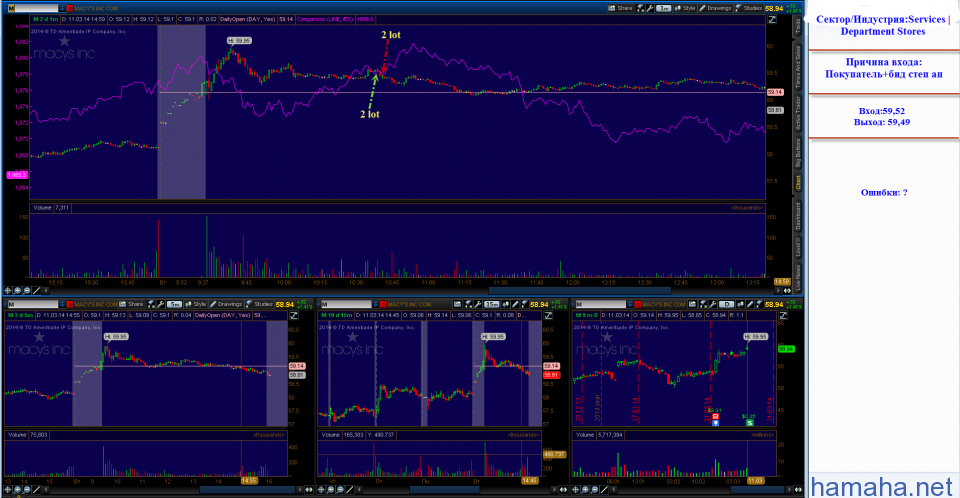Click the 5m chart horizontal time scrollbar

pos(247,489)
